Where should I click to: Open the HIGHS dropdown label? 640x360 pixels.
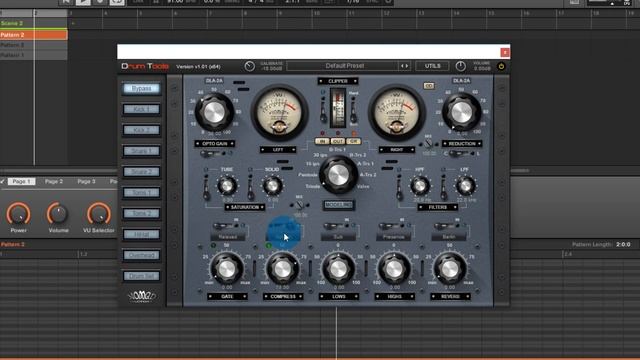pos(394,297)
